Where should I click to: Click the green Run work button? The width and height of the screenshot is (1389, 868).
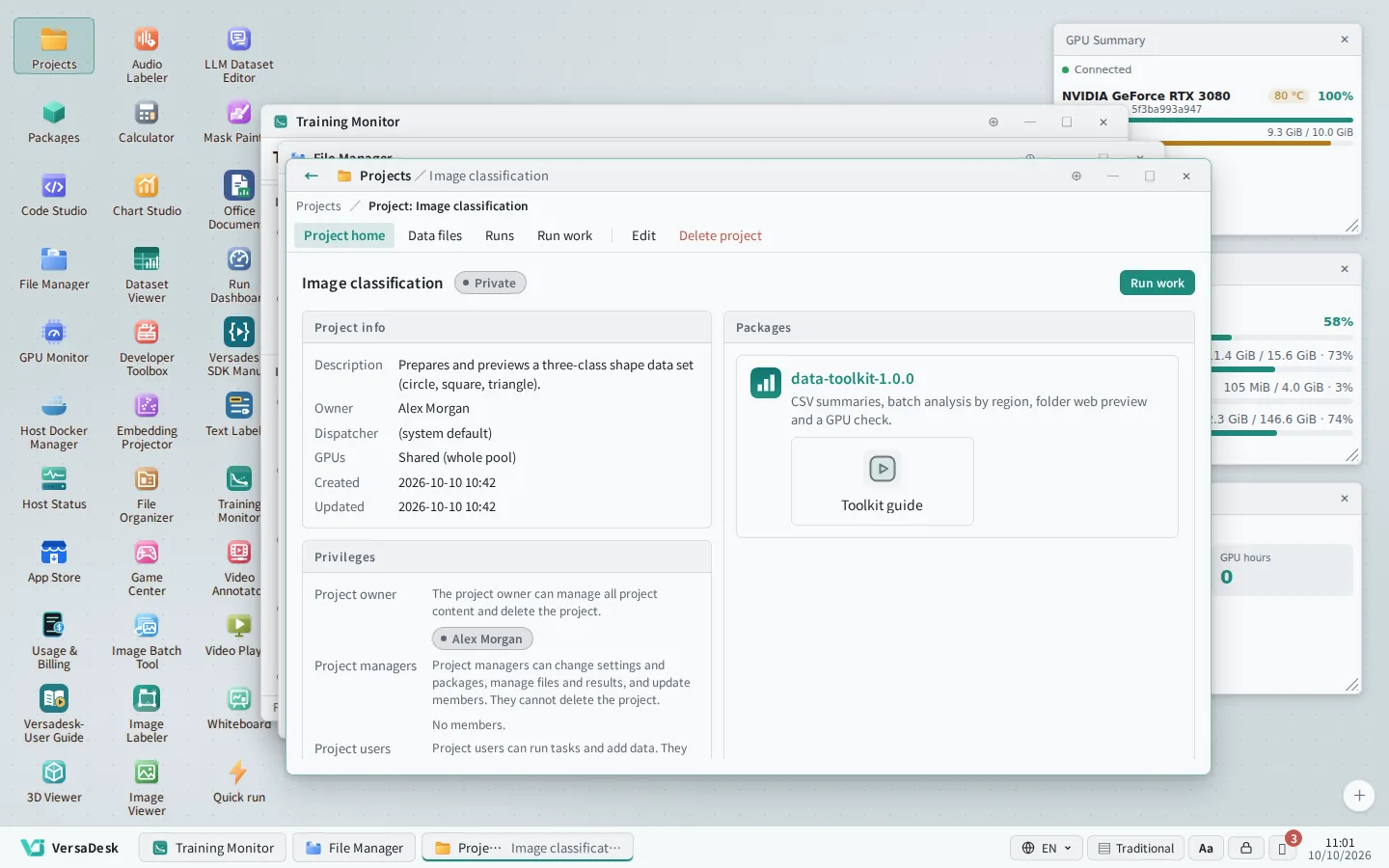[x=1157, y=283]
